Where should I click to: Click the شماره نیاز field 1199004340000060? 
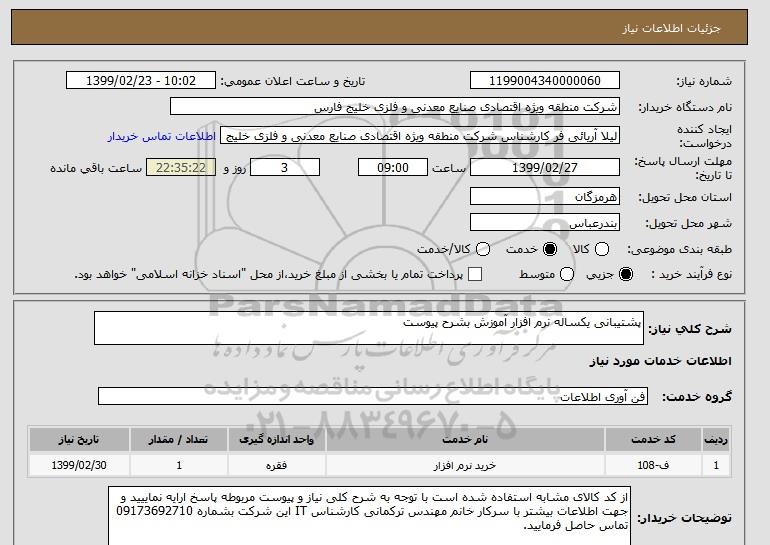click(x=545, y=81)
